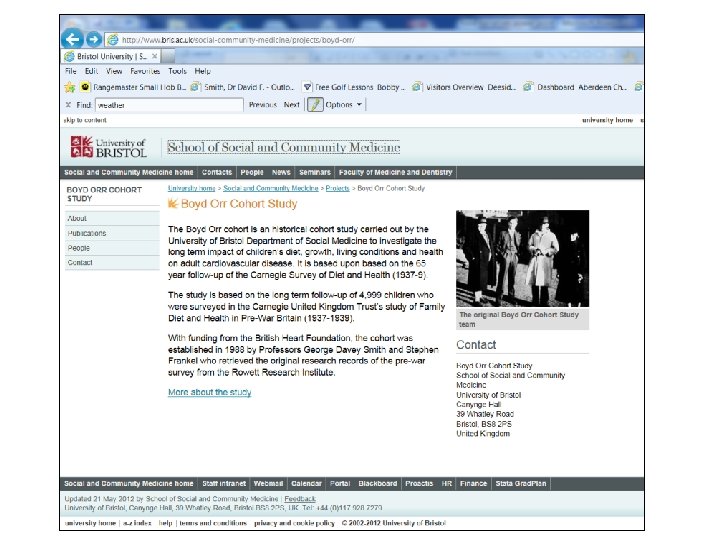Click Social and Community Medicine breadcrumb link
Image resolution: width=720 pixels, height=540 pixels.
[271, 188]
